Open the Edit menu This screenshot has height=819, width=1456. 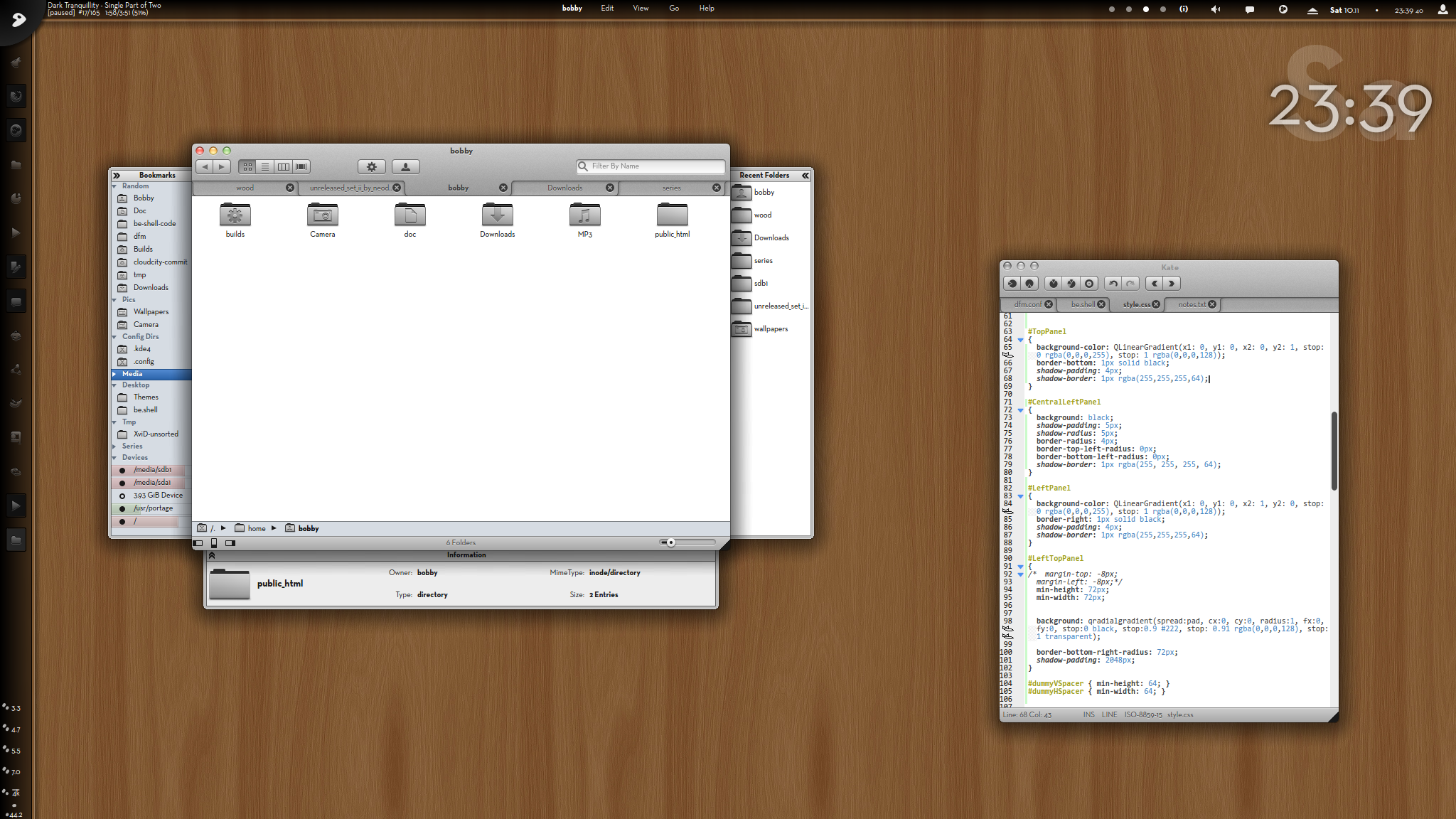click(607, 9)
